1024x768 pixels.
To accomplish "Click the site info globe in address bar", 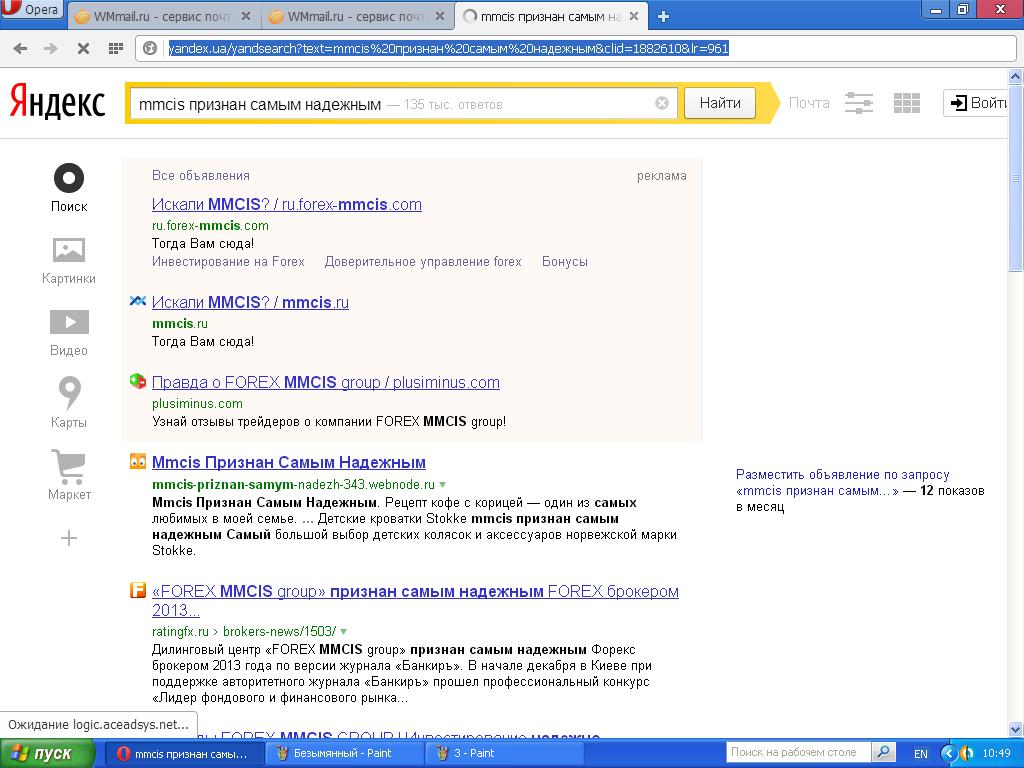I will click(x=150, y=48).
